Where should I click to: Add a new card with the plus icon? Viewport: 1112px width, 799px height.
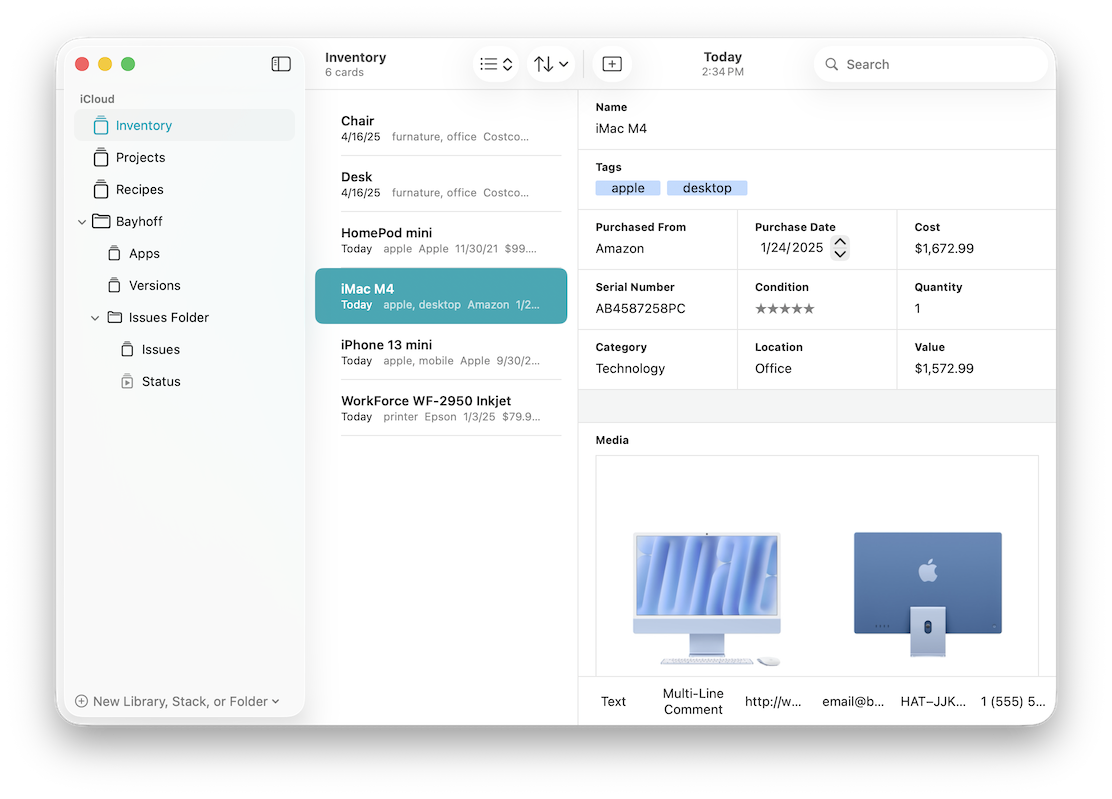pyautogui.click(x=612, y=63)
